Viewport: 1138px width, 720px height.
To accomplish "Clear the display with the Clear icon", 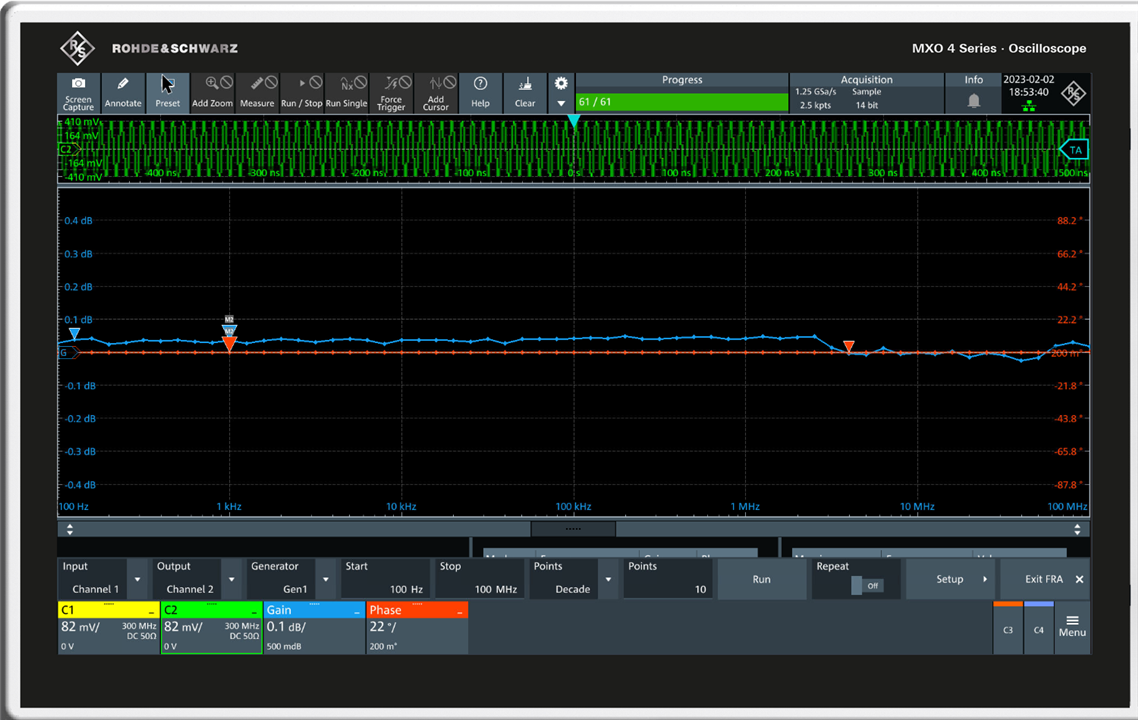I will pyautogui.click(x=525, y=92).
